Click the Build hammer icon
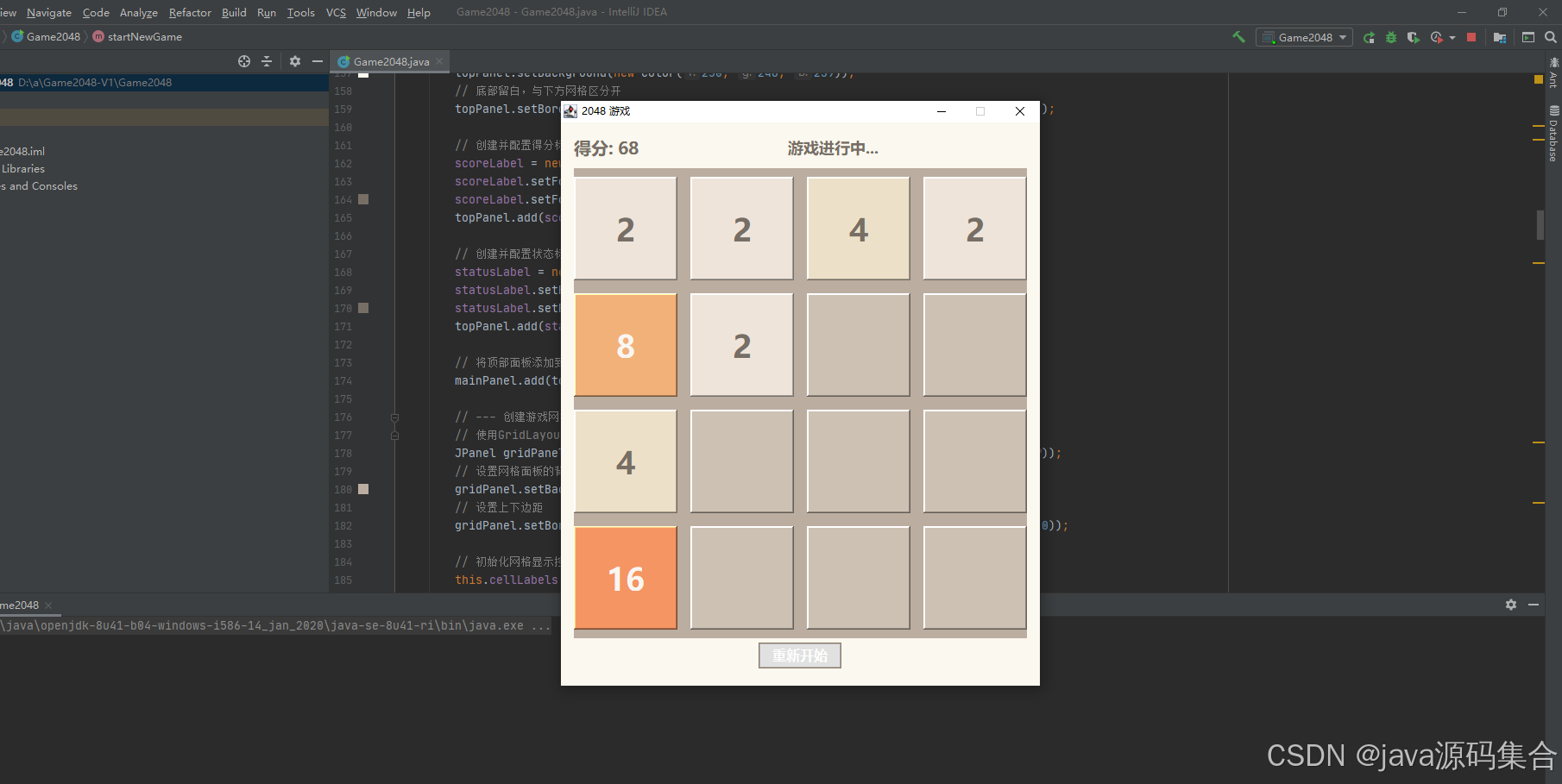Image resolution: width=1562 pixels, height=784 pixels. (x=1238, y=37)
